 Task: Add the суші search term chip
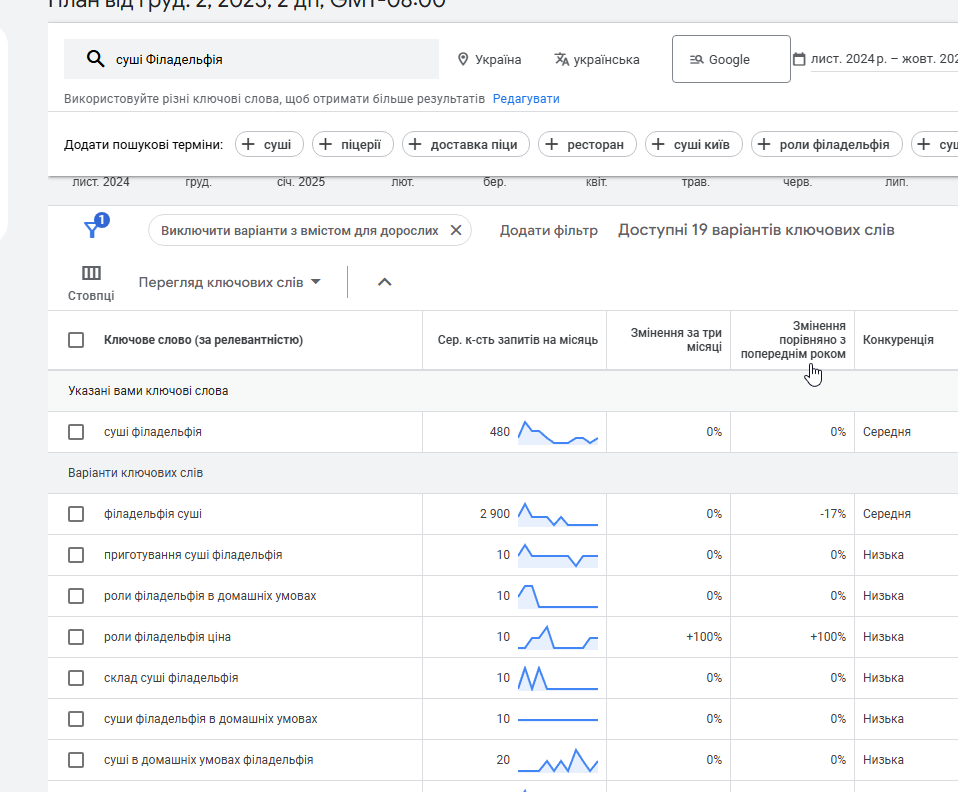pyautogui.click(x=268, y=145)
